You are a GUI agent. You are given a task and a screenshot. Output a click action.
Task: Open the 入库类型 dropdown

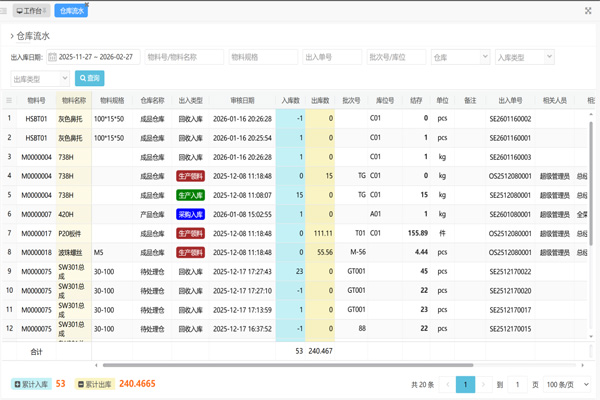click(525, 57)
